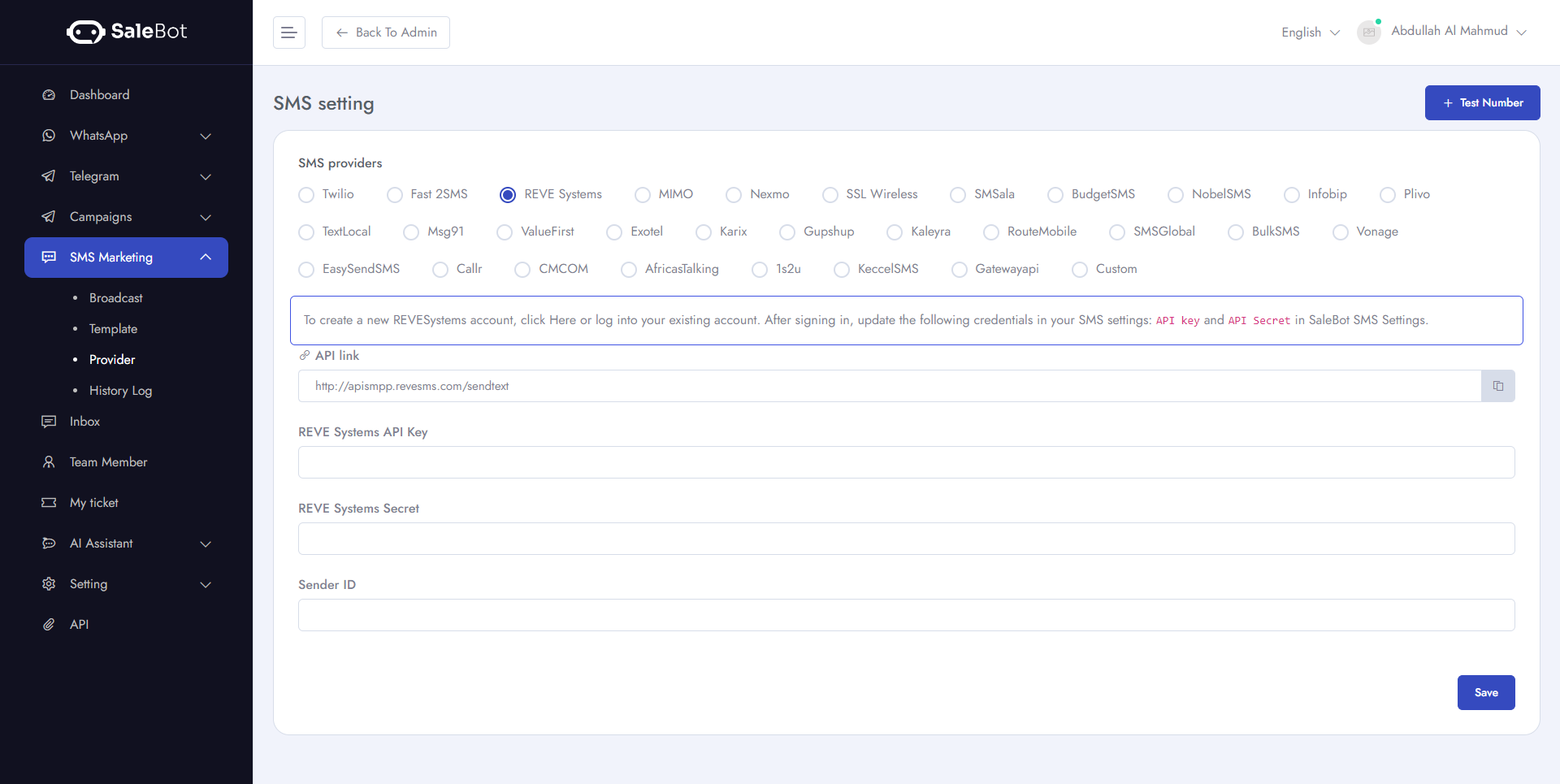Choose the Nexmo SMS provider option
The width and height of the screenshot is (1560, 784).
(734, 195)
